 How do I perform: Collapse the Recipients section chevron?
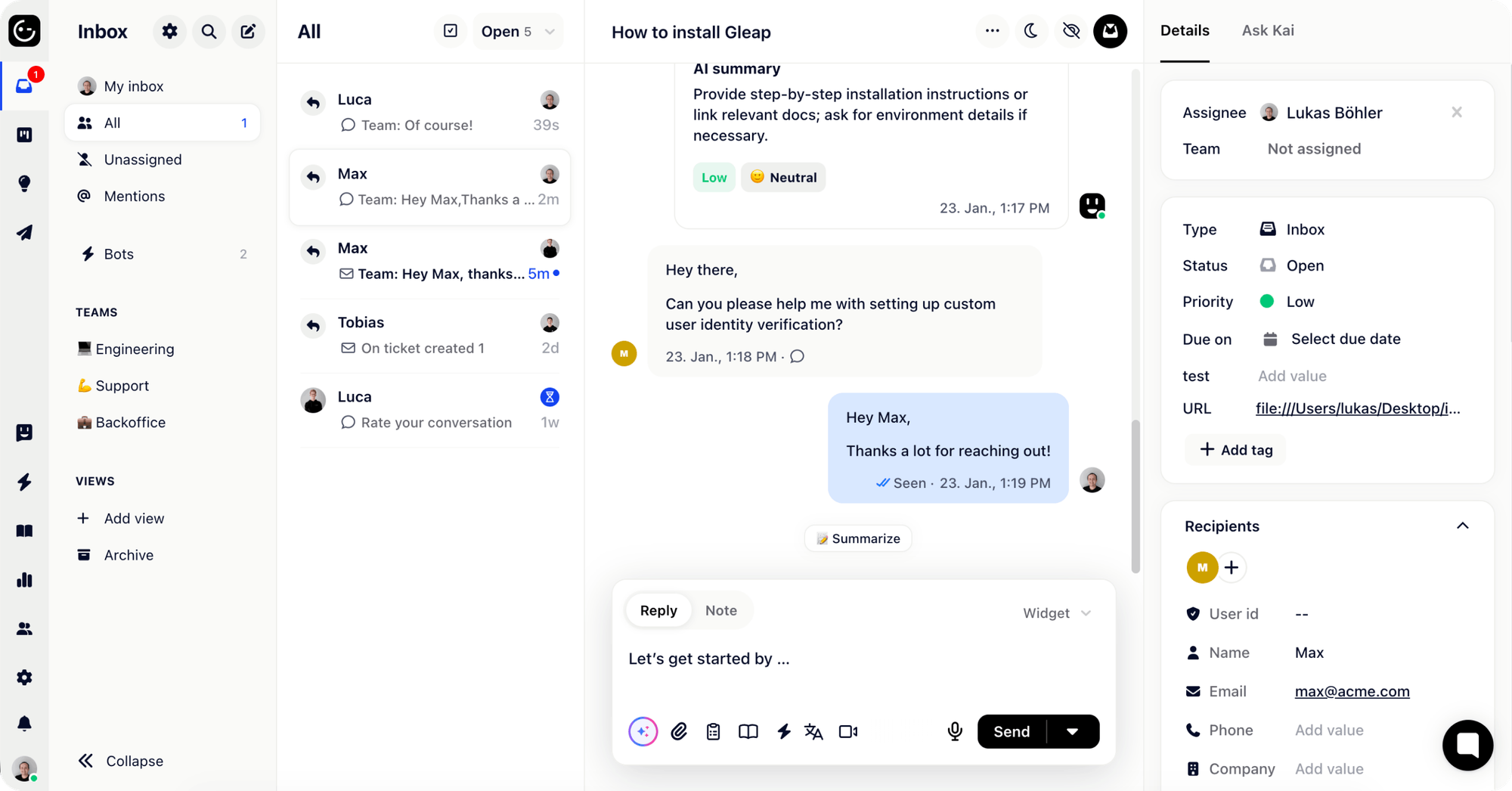1463,526
